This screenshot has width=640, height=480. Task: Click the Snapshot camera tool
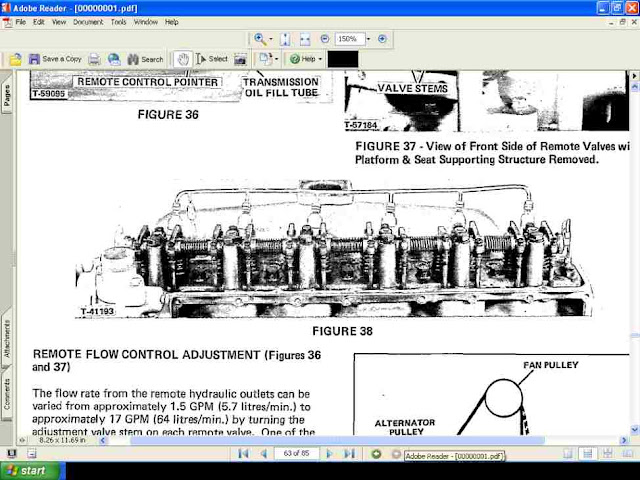[240, 59]
